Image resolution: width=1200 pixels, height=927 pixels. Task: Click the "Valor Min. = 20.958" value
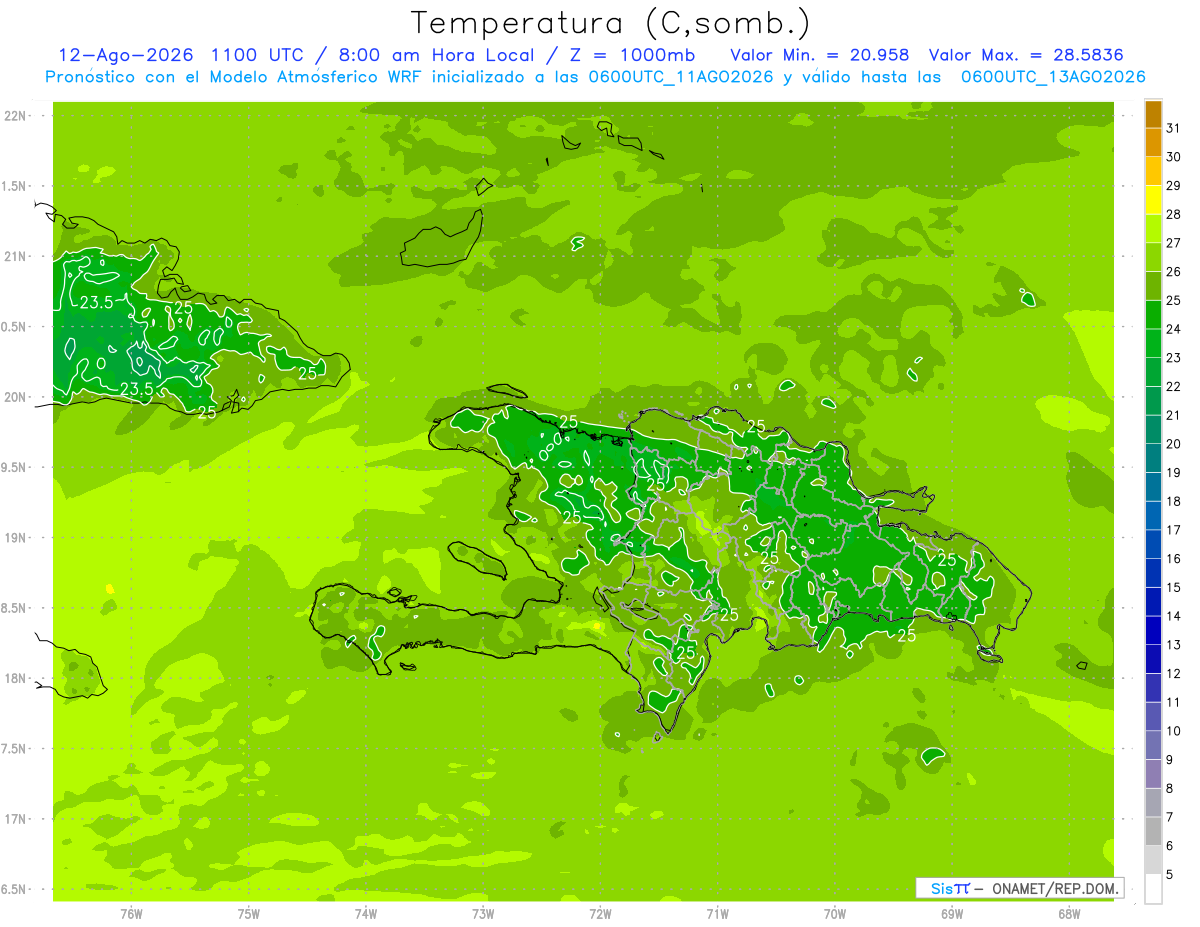(819, 55)
